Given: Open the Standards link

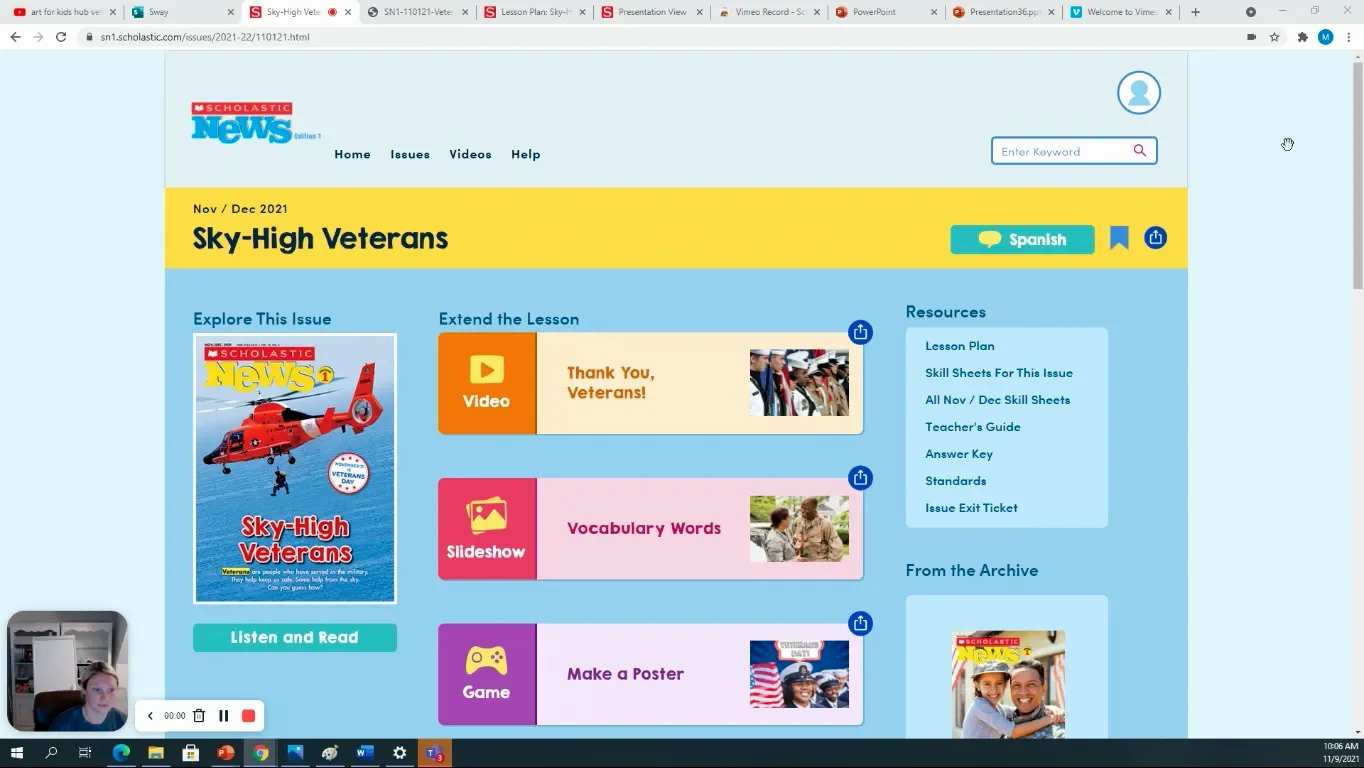Looking at the screenshot, I should (x=956, y=481).
